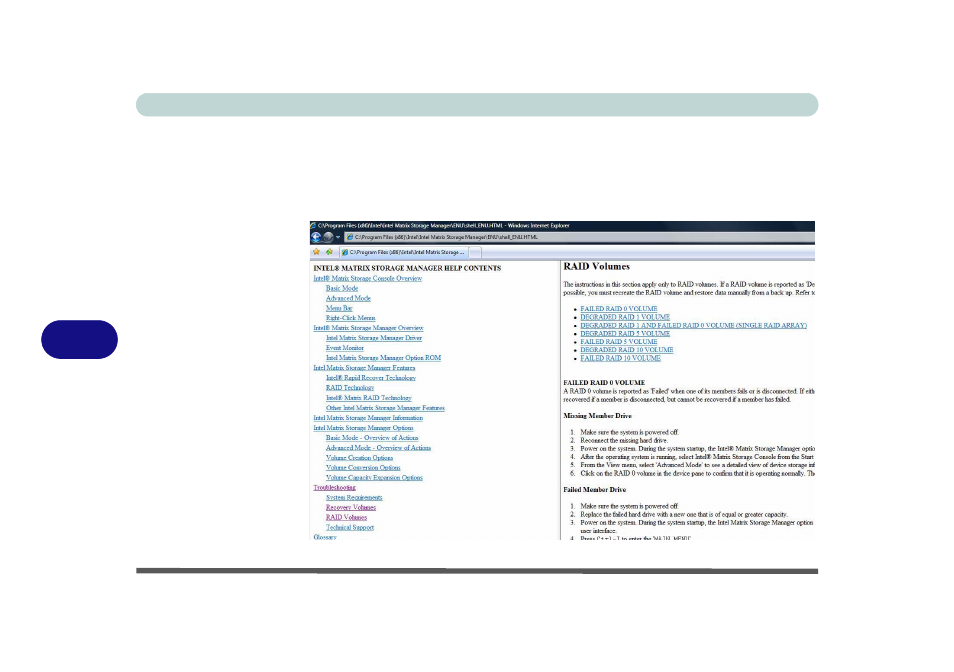This screenshot has width=954, height=672.
Task: Jump to DEGRADED RAID 10 VOLUME link
Action: 627,350
